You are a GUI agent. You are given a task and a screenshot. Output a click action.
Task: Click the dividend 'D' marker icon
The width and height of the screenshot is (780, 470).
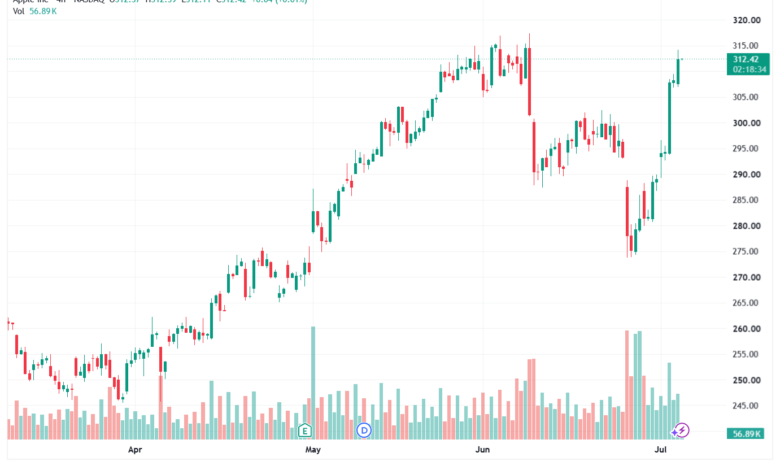click(364, 430)
